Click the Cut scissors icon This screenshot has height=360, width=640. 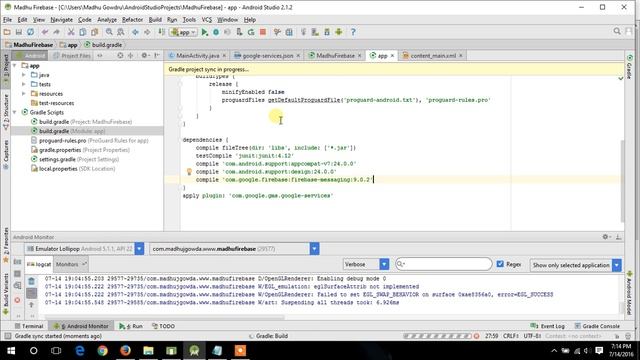(x=71, y=32)
